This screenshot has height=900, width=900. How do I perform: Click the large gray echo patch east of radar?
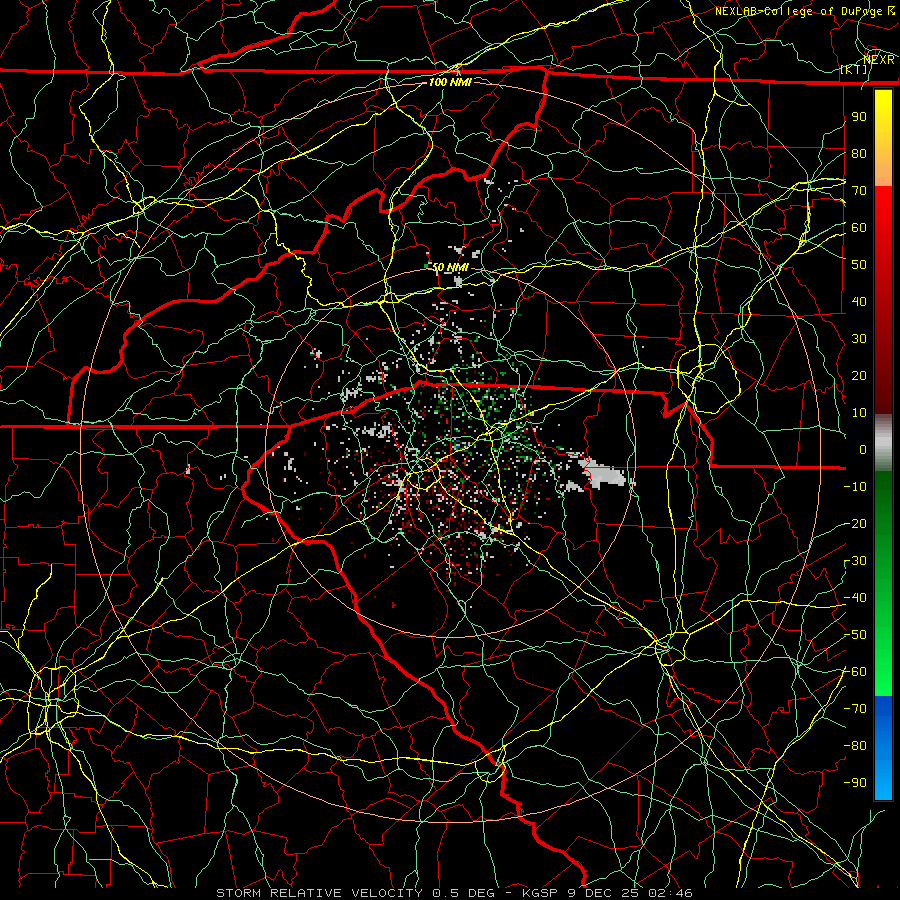pyautogui.click(x=603, y=474)
